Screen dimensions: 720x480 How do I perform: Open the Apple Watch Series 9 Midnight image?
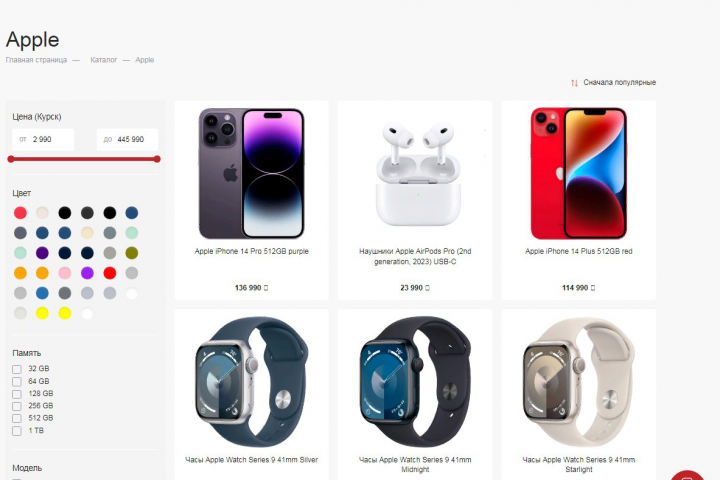[x=415, y=381]
